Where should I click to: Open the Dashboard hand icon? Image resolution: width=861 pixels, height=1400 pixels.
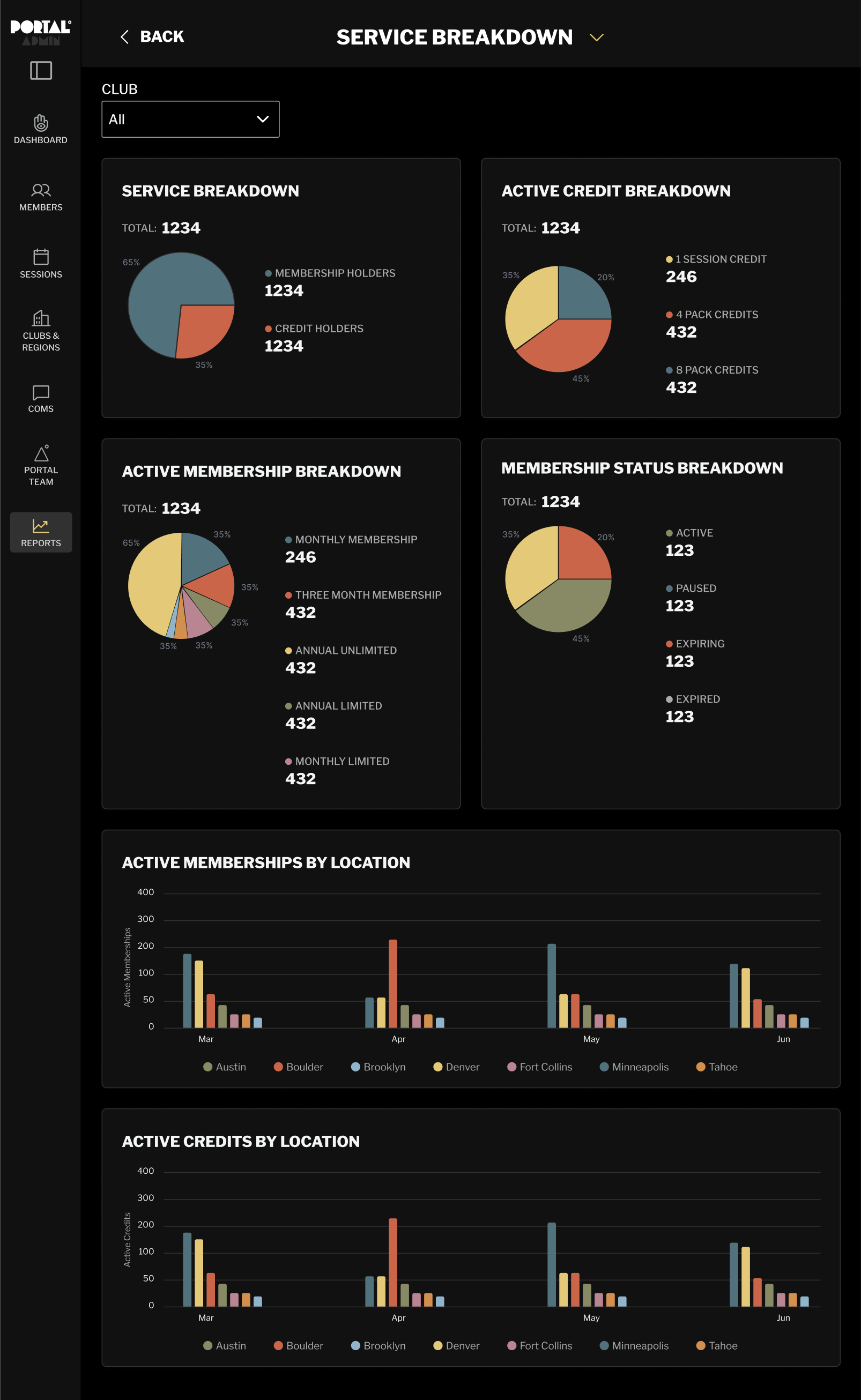coord(40,123)
